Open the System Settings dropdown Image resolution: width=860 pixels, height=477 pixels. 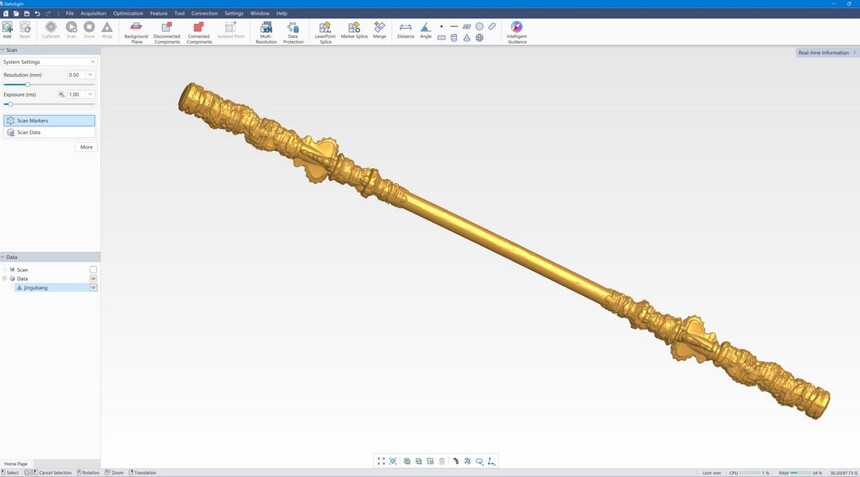49,62
